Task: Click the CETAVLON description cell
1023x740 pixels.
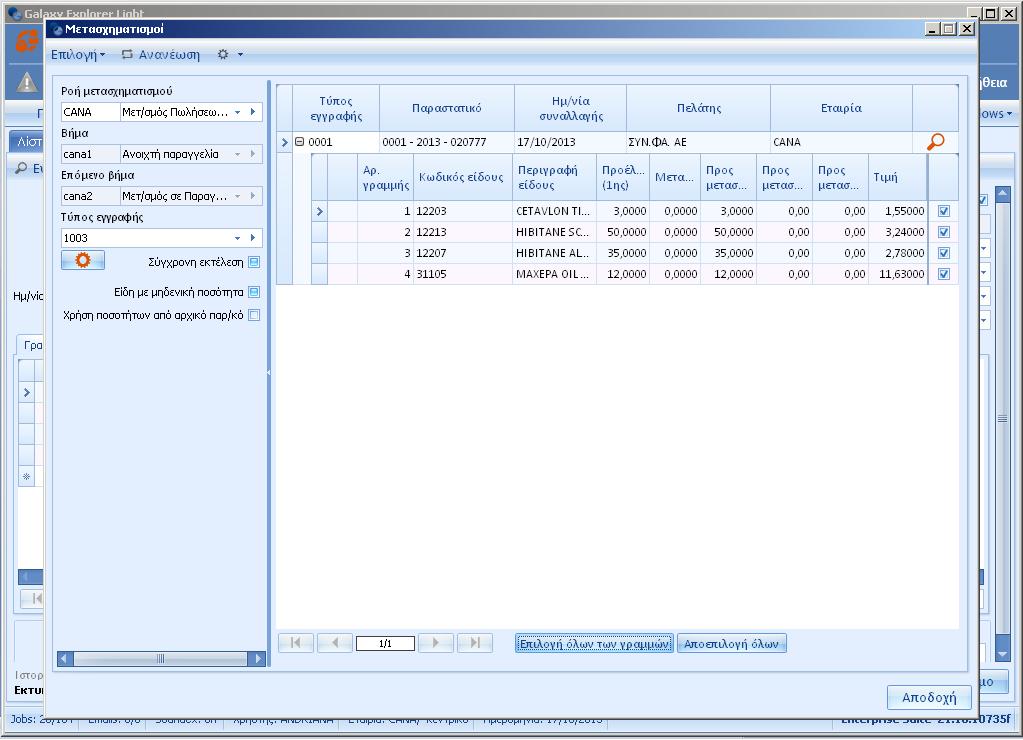Action: point(554,211)
